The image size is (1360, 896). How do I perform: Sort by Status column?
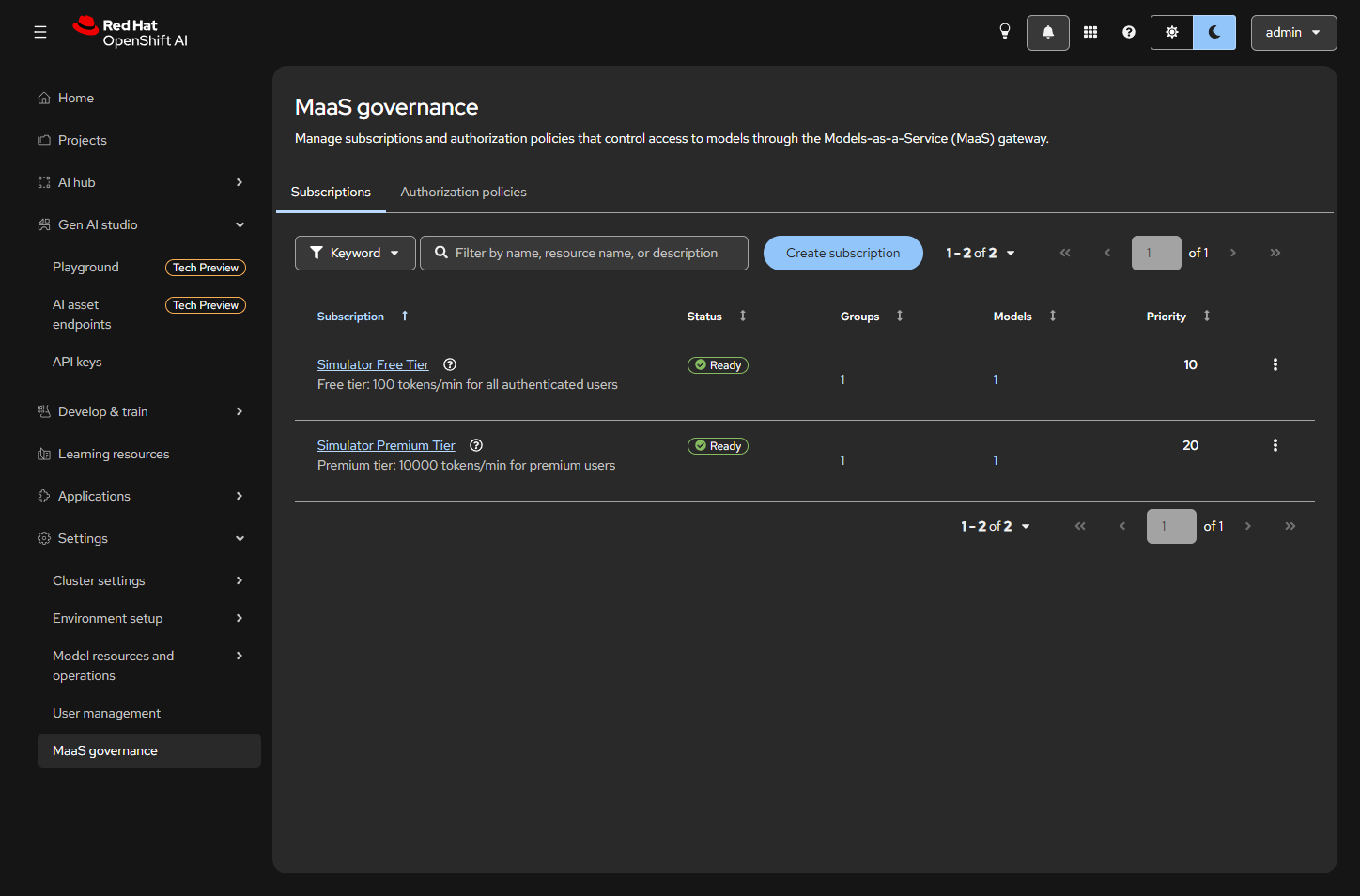pos(717,317)
